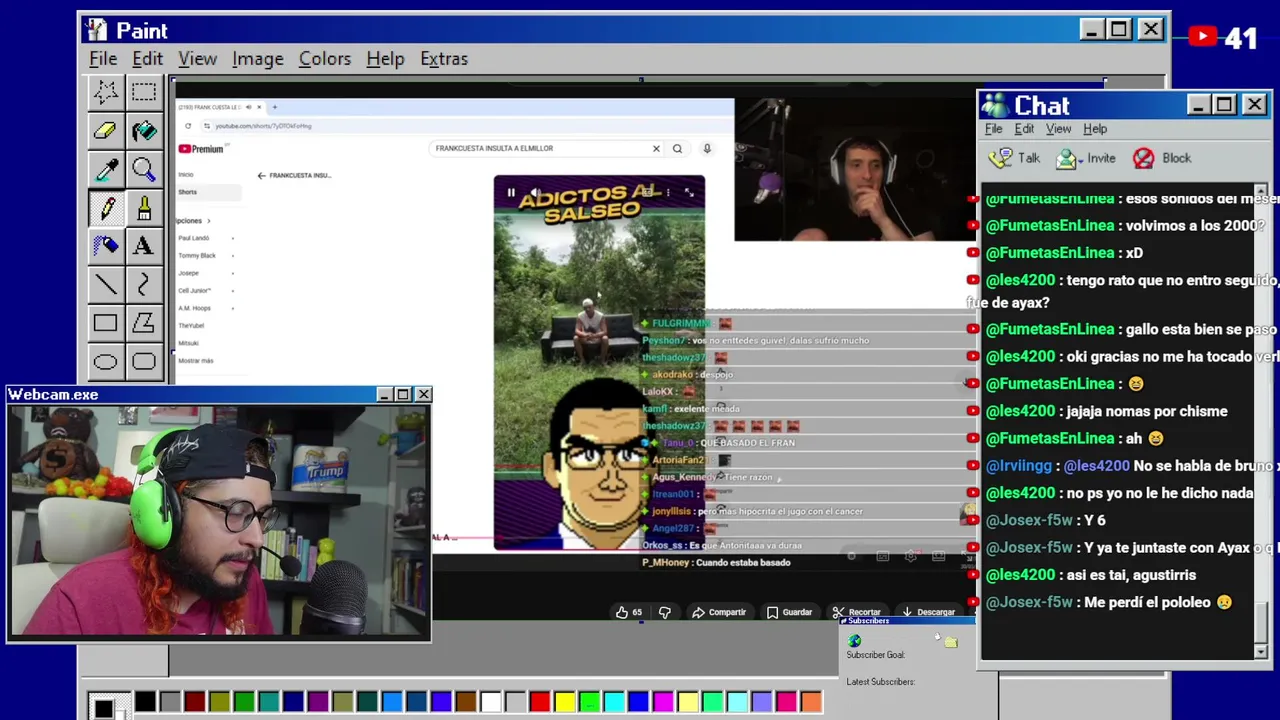The image size is (1280, 720).
Task: Click the voice search microphone icon
Action: click(x=707, y=148)
